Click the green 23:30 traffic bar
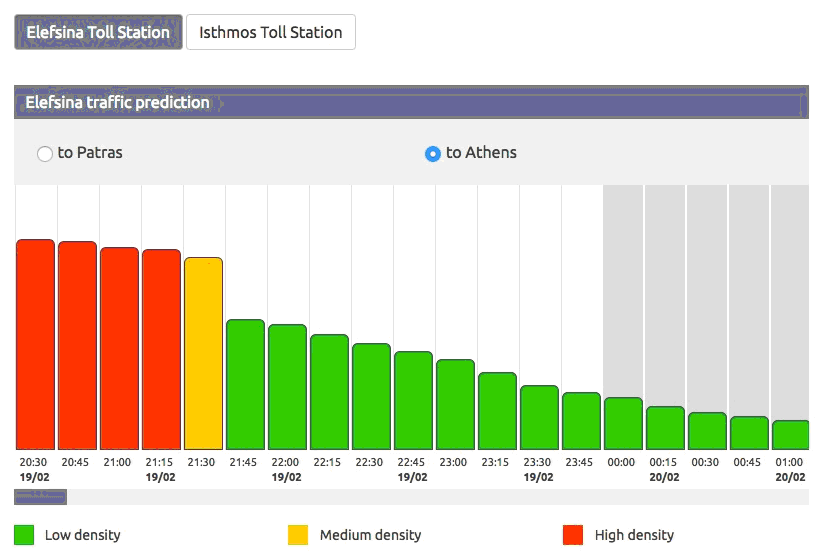The image size is (839, 556). point(539,418)
